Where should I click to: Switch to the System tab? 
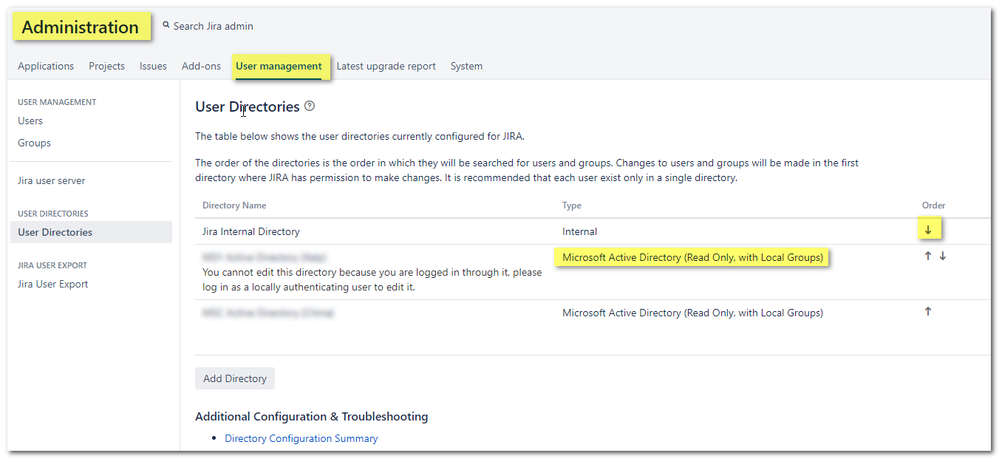tap(466, 66)
